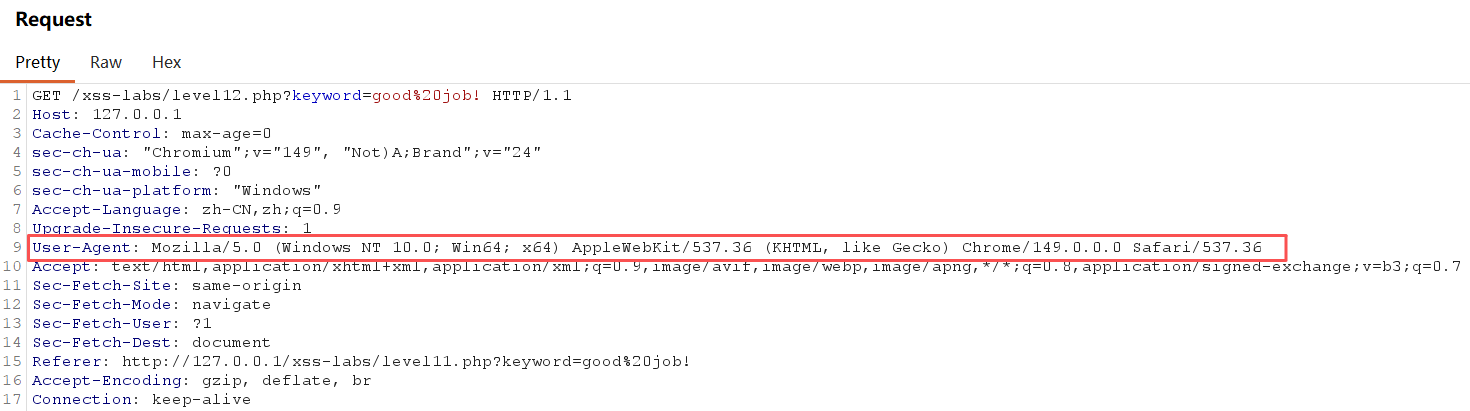Select the Hex tab
Screen dimensions: 1470x411
point(166,62)
